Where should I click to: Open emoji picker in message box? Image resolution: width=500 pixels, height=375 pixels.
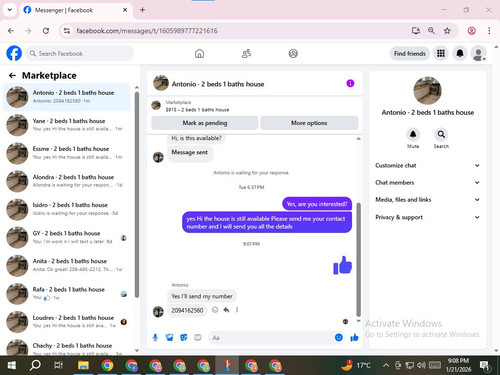point(339,338)
